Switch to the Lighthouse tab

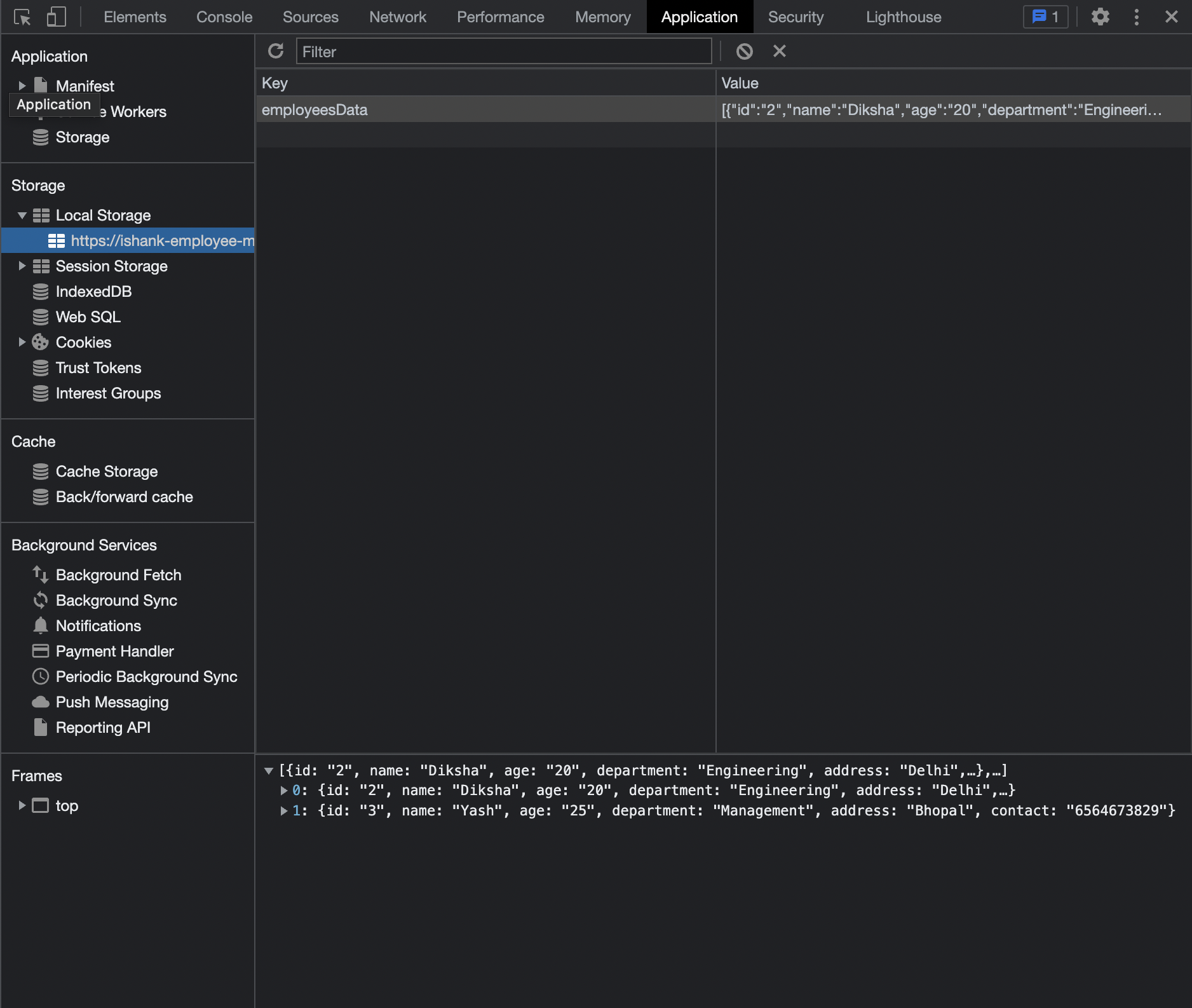pos(904,17)
